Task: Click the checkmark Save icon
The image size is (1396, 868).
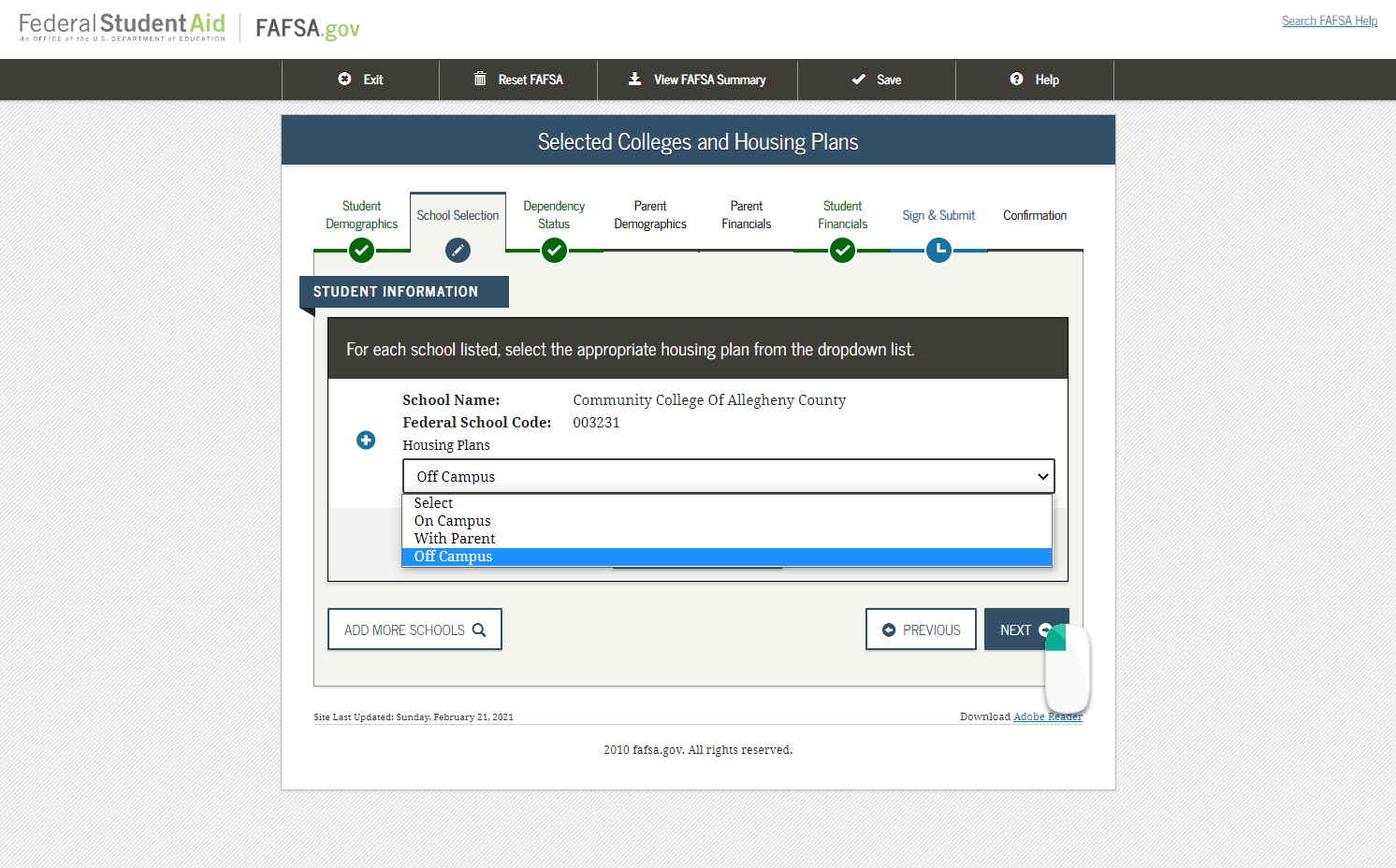Action: (858, 80)
